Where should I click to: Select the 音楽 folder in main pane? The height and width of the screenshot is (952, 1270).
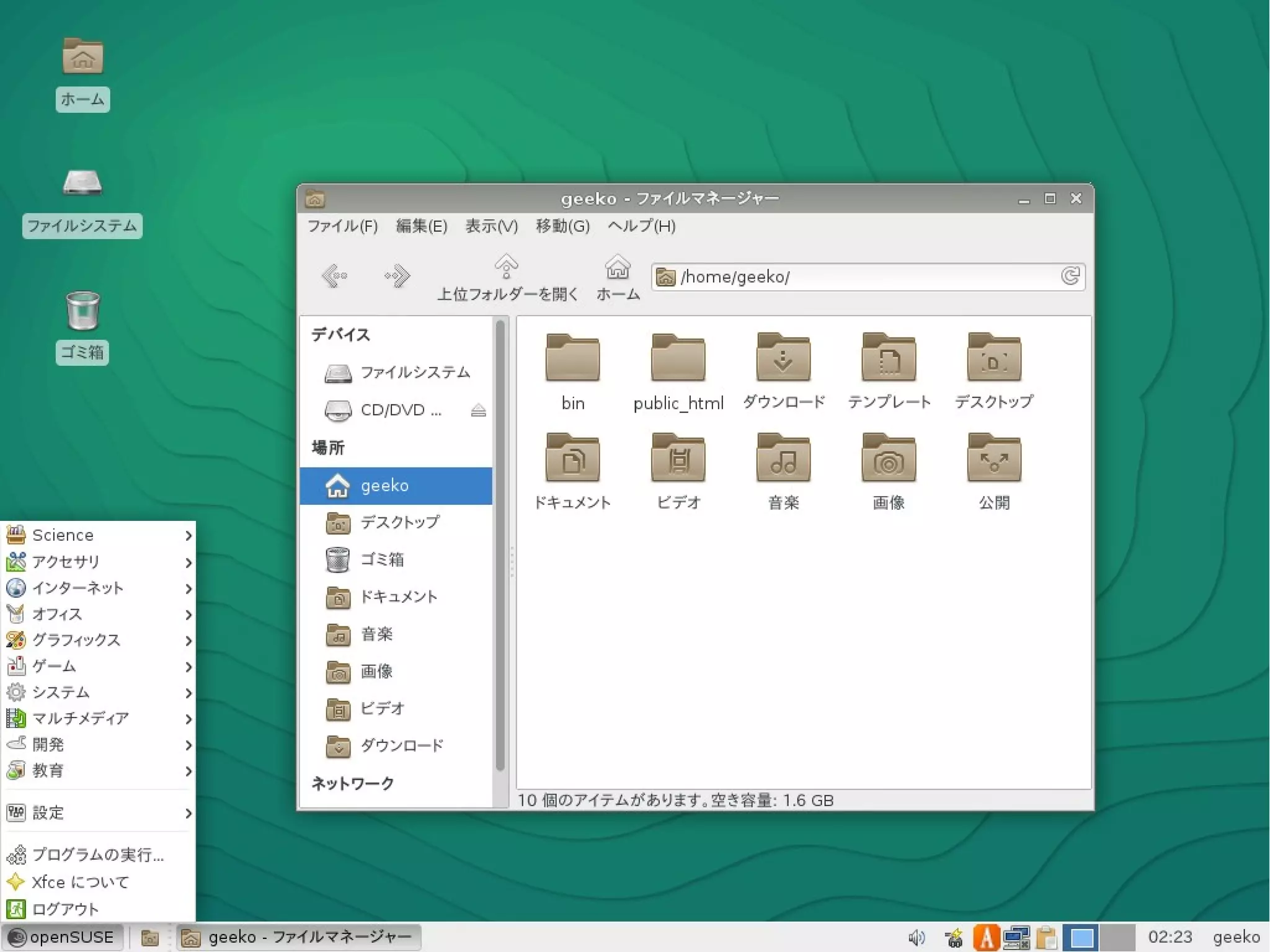click(784, 472)
